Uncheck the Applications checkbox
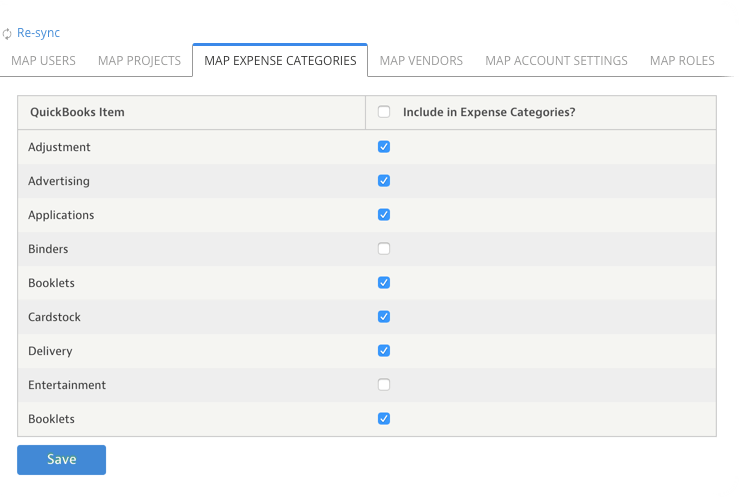The image size is (740, 498). [384, 215]
